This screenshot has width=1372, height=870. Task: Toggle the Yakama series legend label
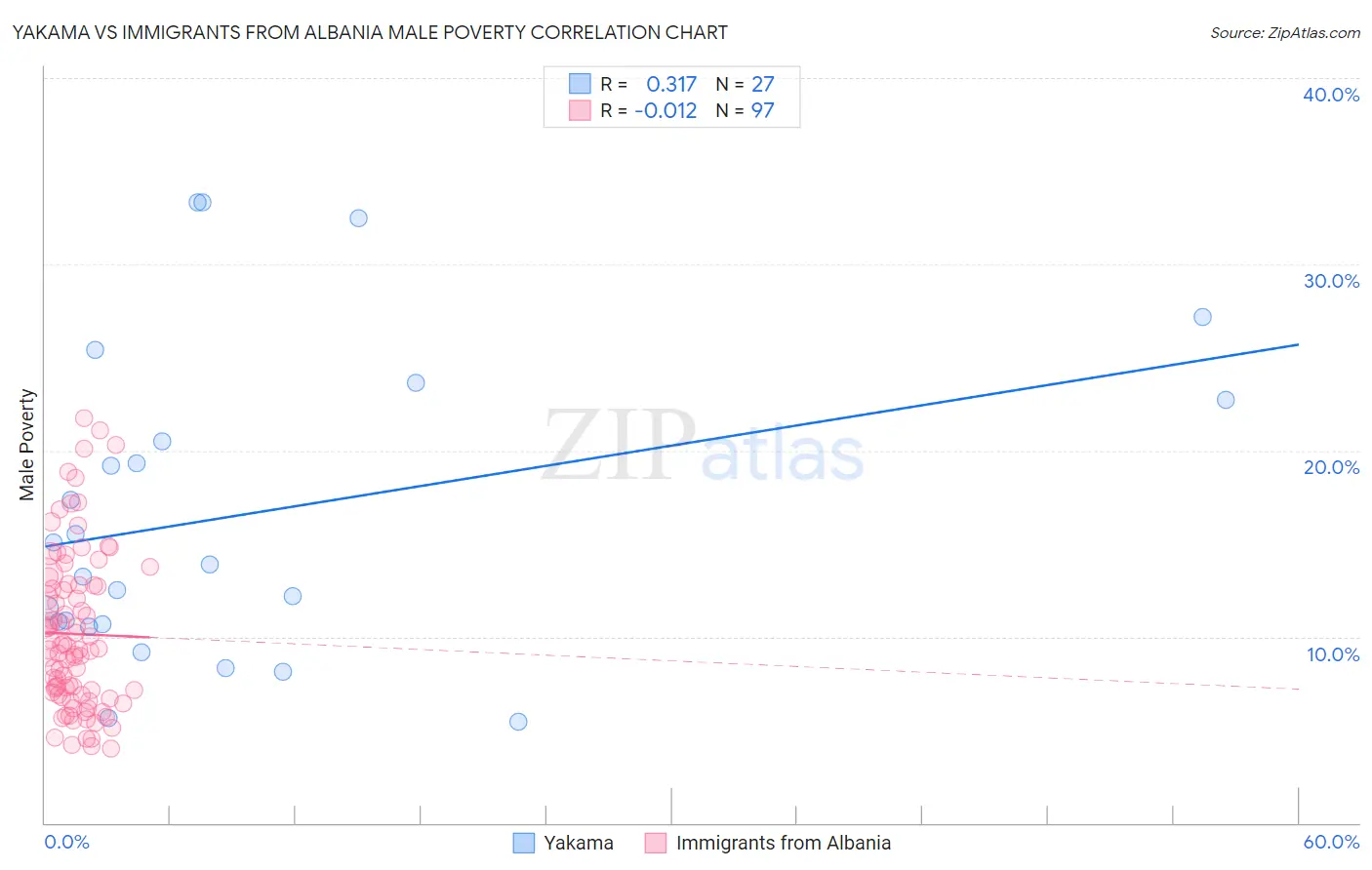click(578, 843)
